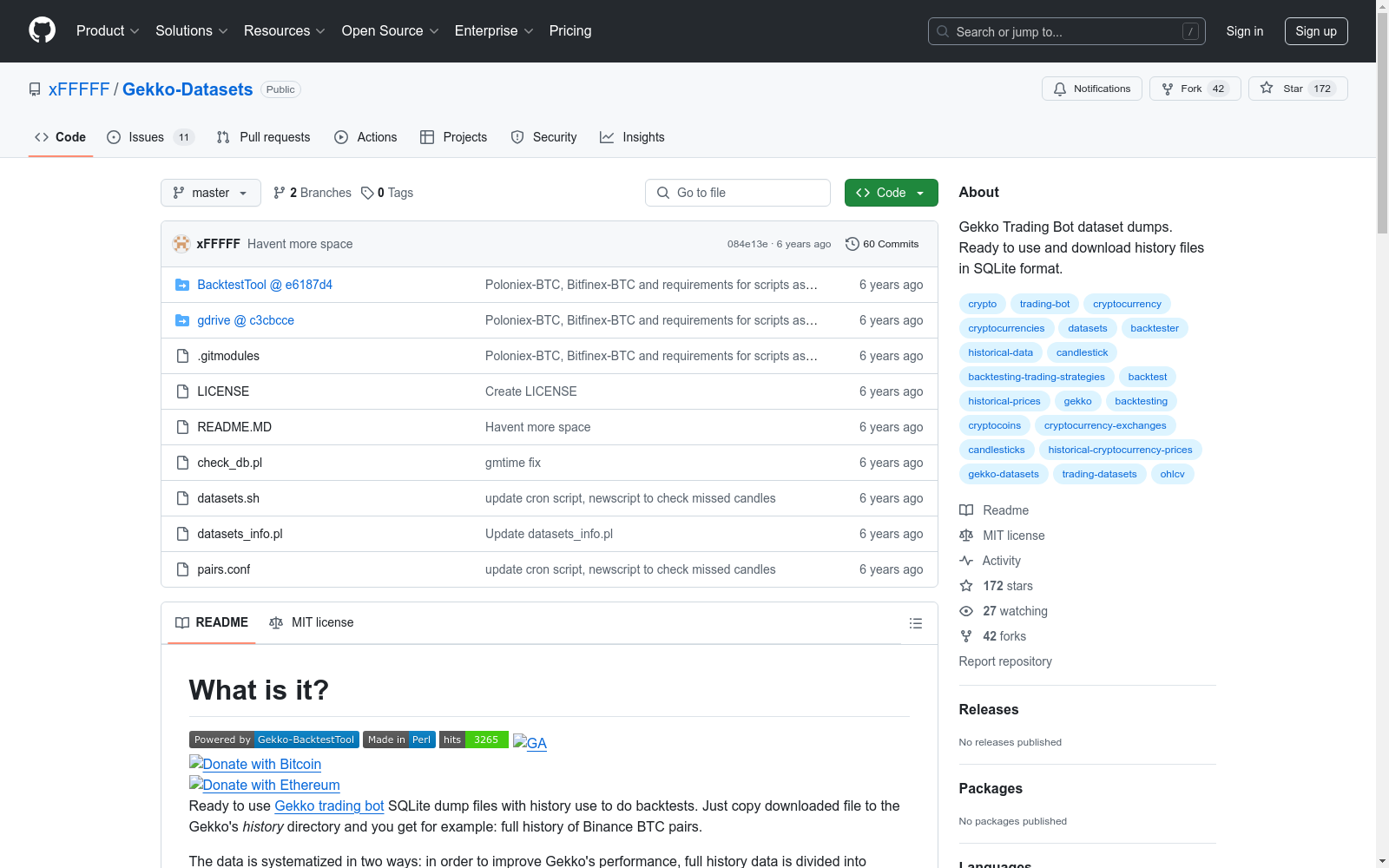Open the GitHub home logo
This screenshot has width=1389, height=868.
point(42,30)
